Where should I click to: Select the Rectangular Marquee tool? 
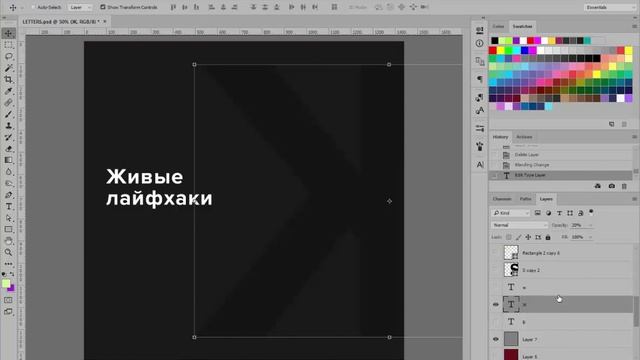click(x=9, y=45)
